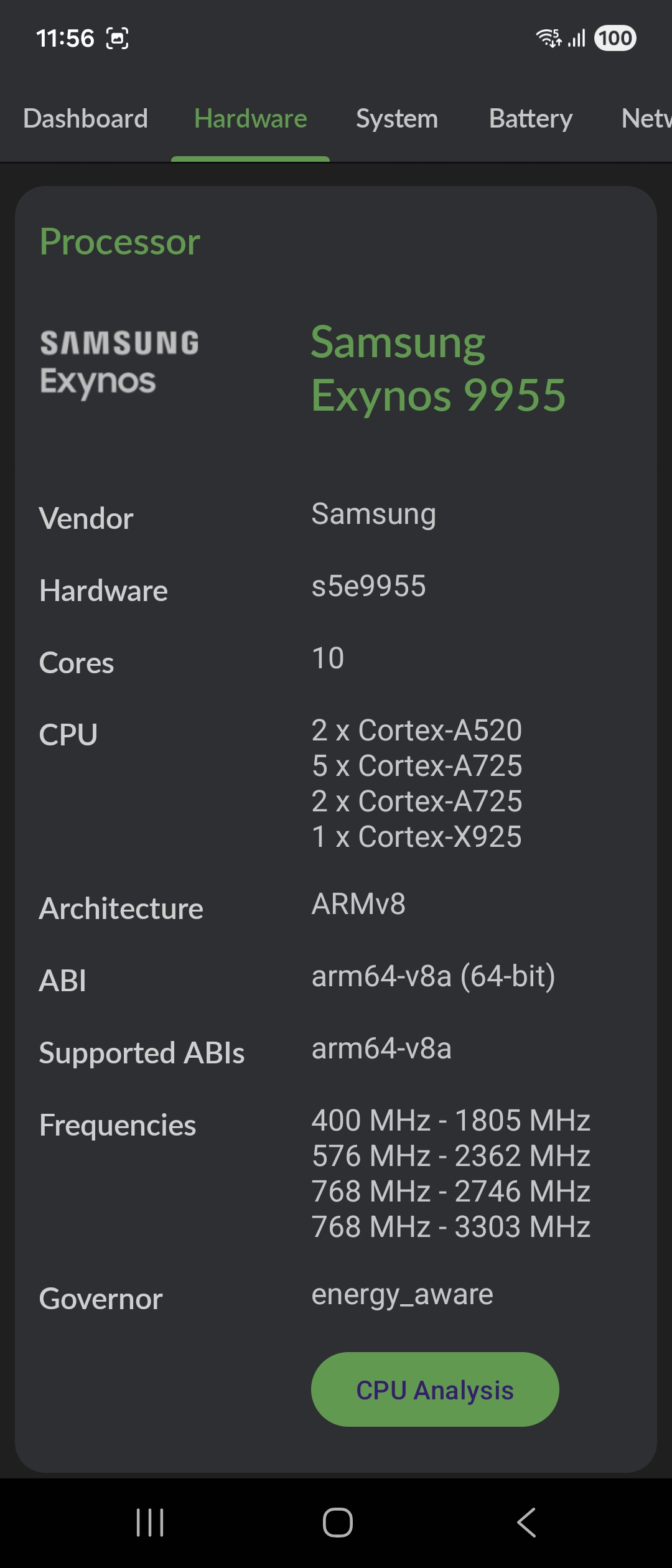
Task: Open the CPU Analysis button
Action: (x=435, y=1389)
